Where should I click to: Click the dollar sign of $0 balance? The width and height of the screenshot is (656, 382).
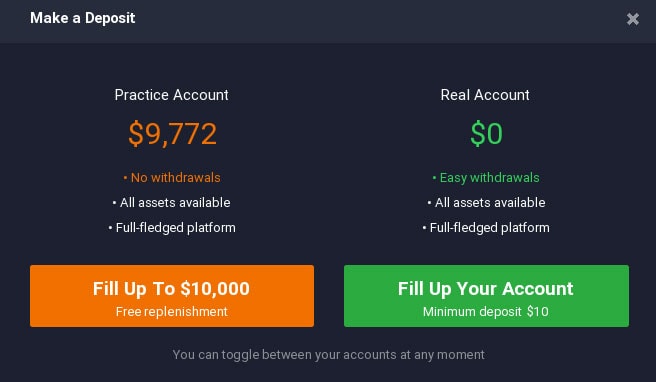(477, 134)
